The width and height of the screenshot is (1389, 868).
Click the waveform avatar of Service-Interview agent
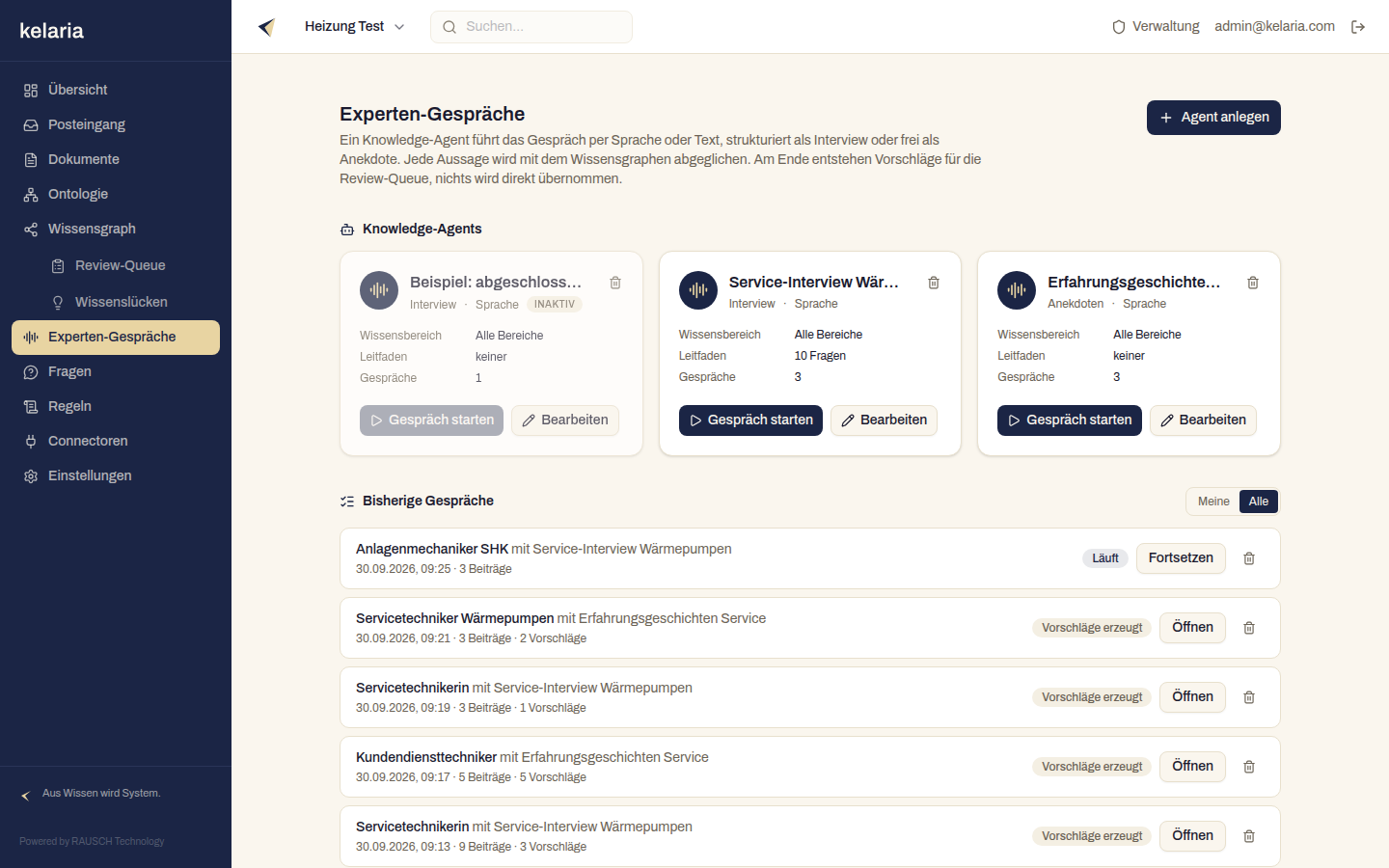[698, 290]
